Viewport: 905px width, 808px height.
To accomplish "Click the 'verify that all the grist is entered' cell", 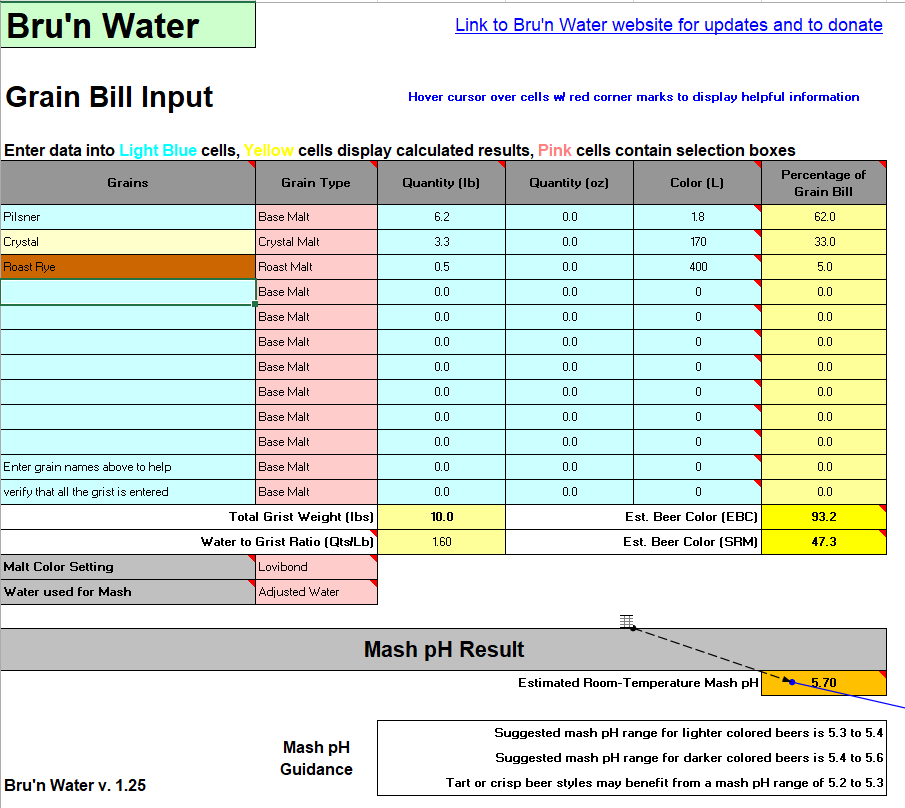I will point(128,492).
